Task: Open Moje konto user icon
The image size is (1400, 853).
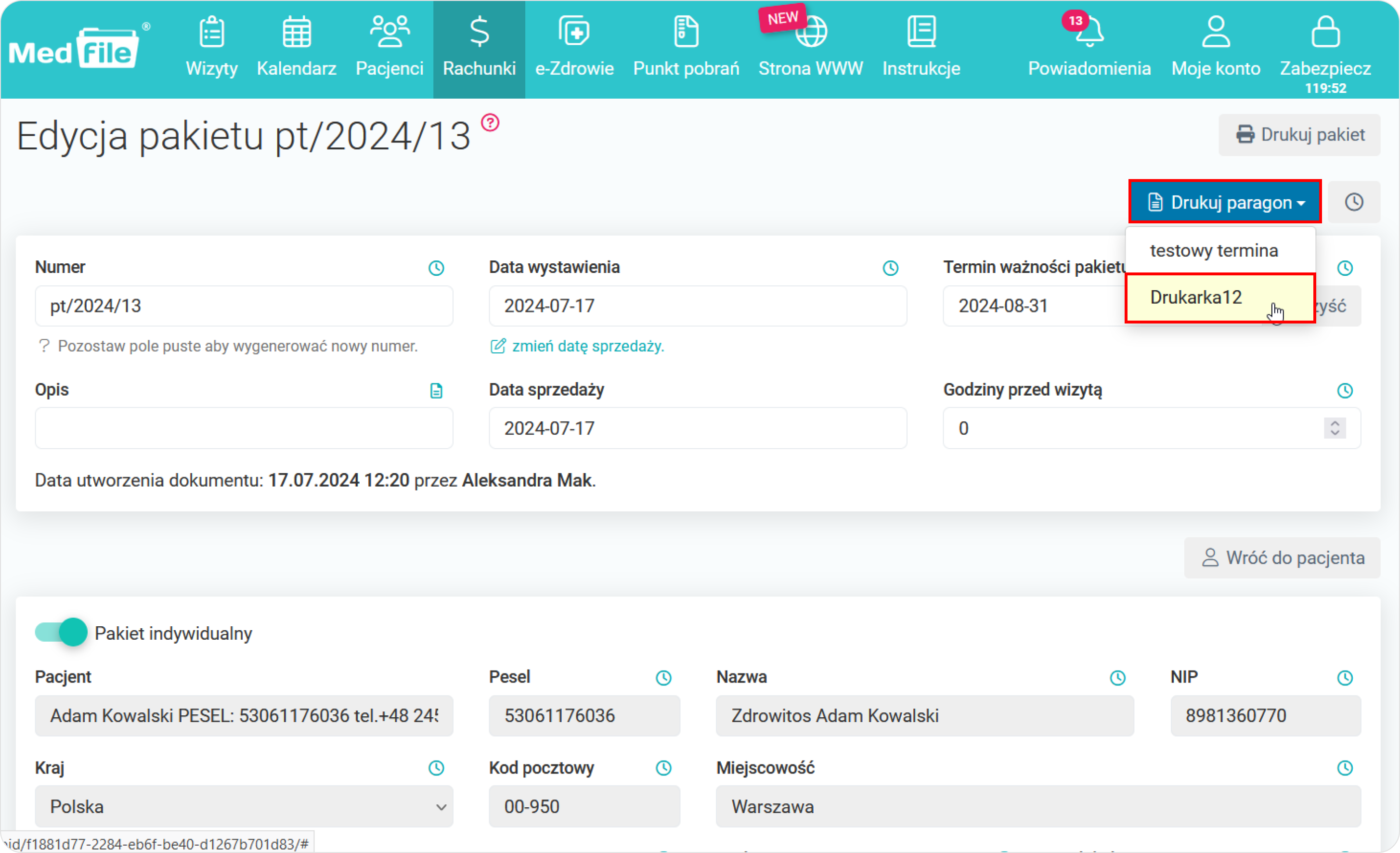Action: coord(1215,31)
